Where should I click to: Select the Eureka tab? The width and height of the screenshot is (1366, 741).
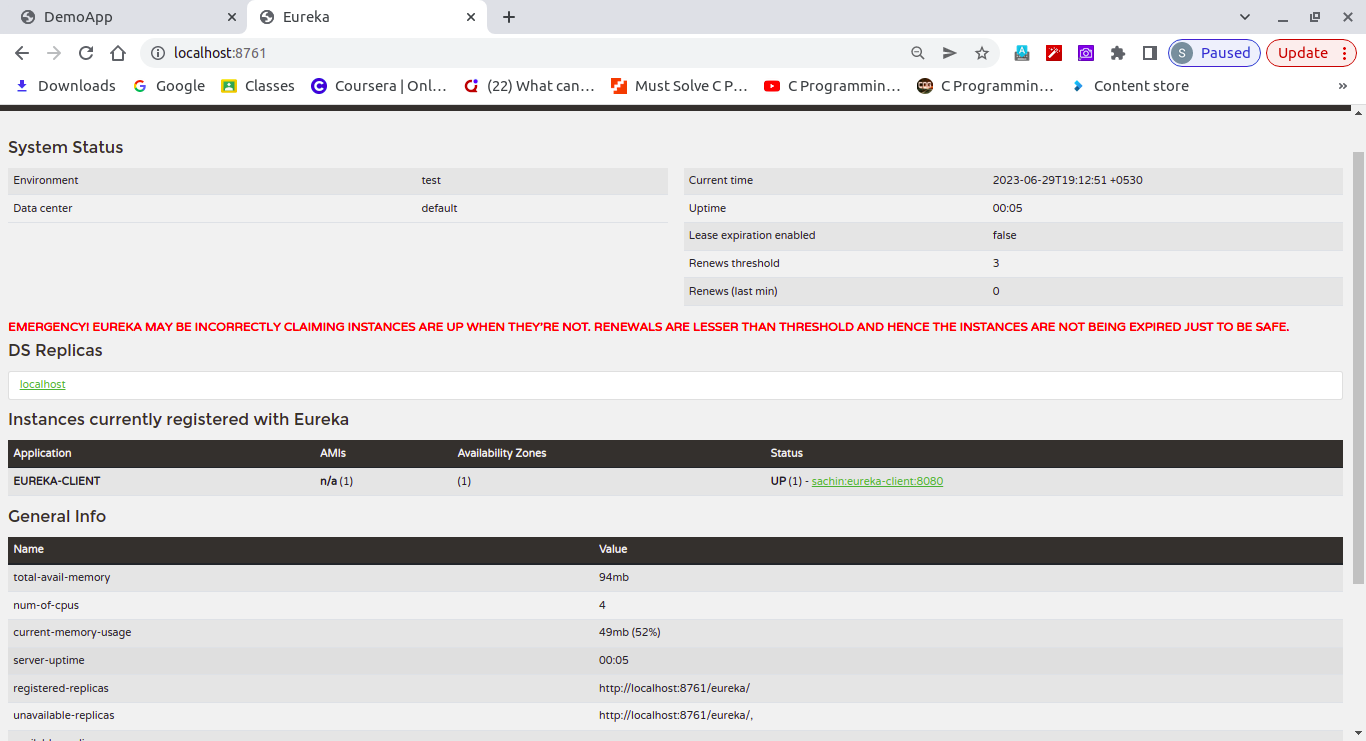point(350,16)
